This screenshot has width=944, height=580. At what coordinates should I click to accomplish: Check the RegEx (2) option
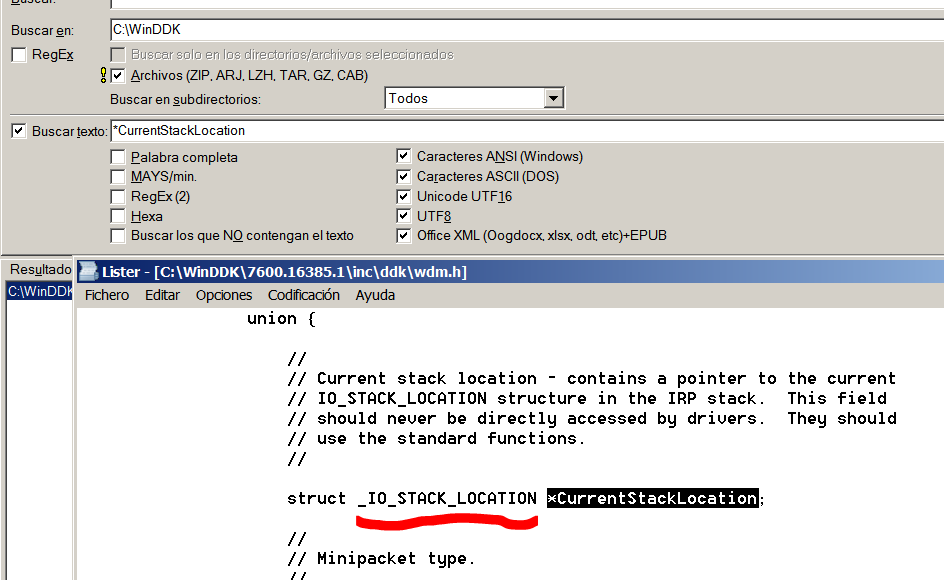point(119,196)
